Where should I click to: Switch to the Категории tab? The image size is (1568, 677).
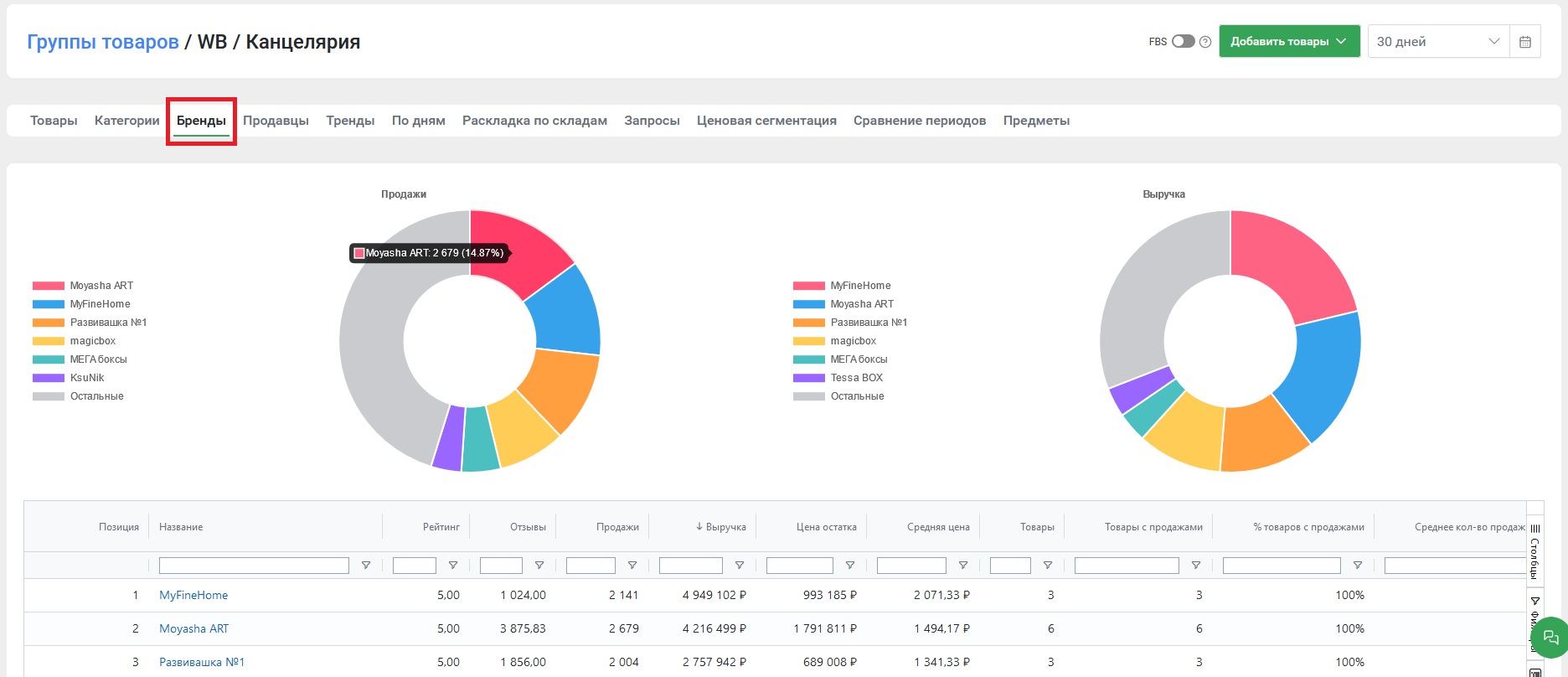click(127, 121)
